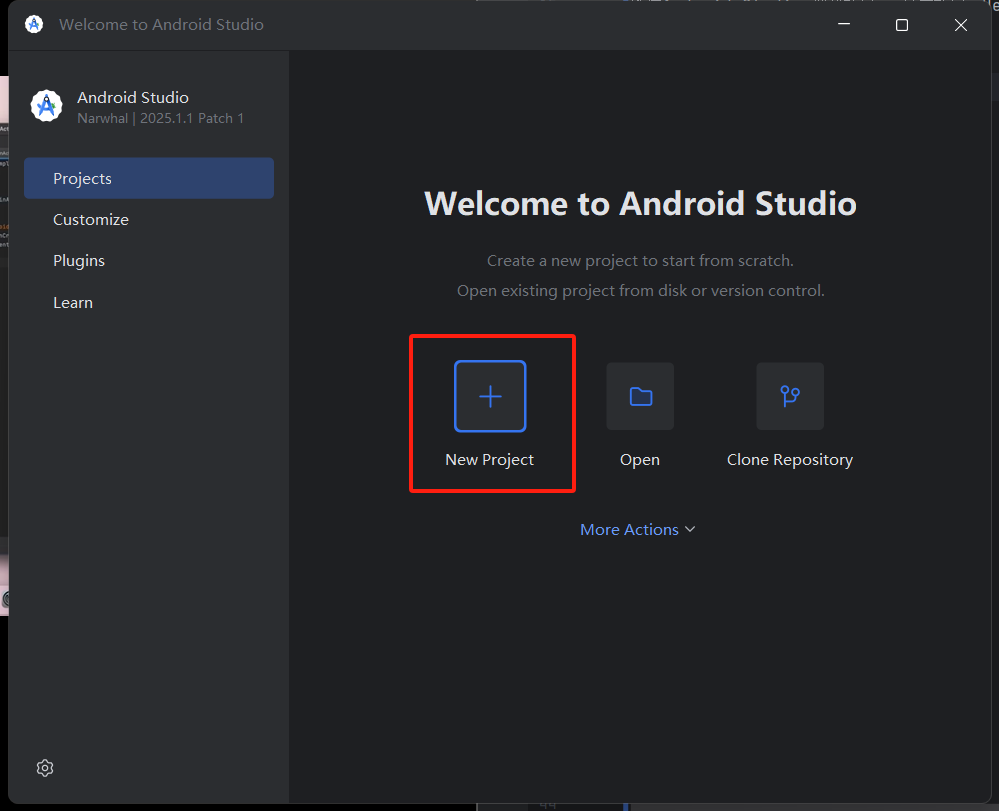
Task: Click the Android Studio logo in sidebar
Action: click(x=46, y=106)
